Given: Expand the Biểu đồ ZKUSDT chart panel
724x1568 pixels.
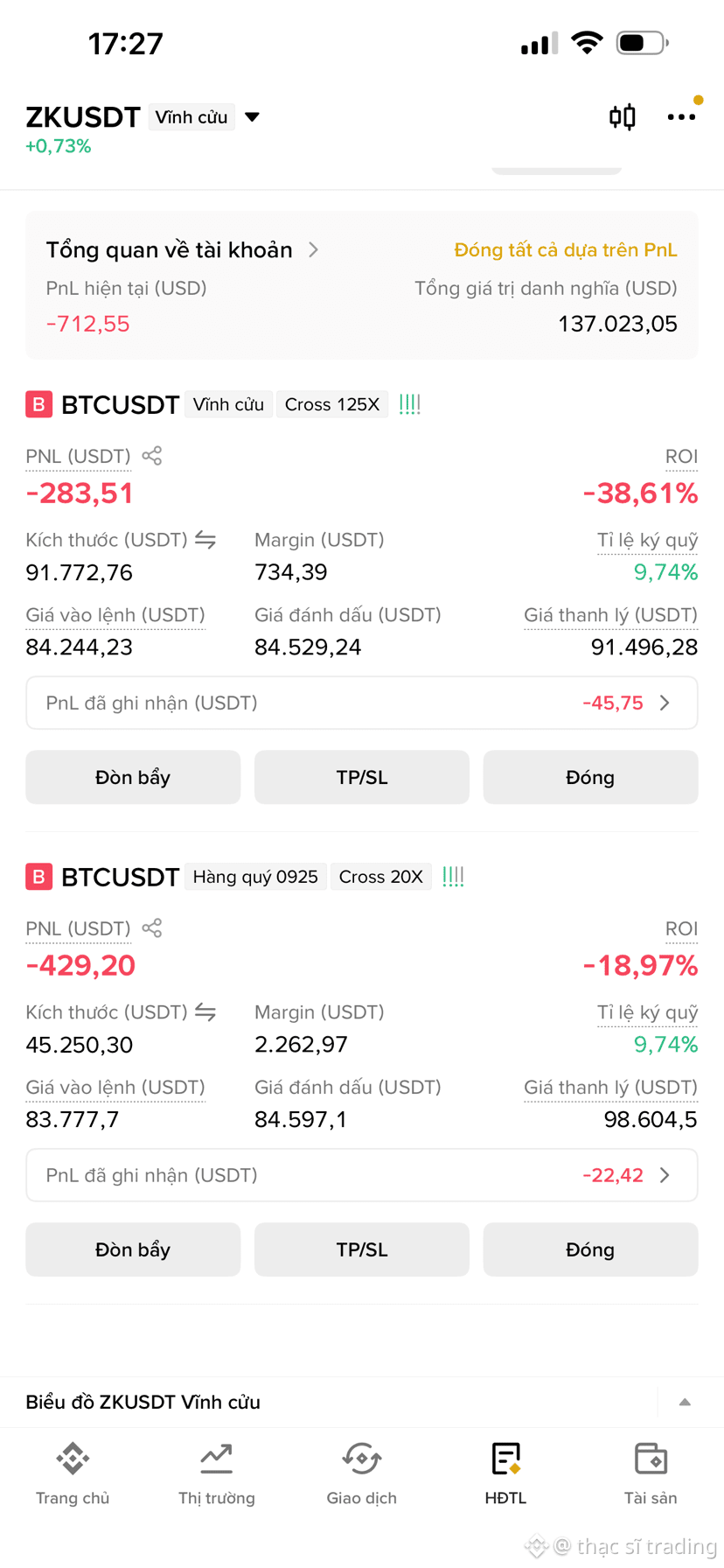Looking at the screenshot, I should 685,1402.
